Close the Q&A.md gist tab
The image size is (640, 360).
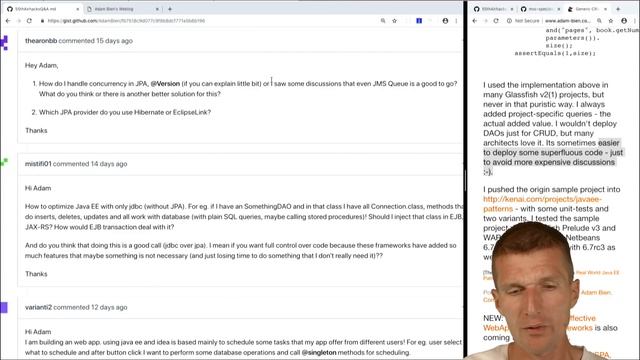coord(78,9)
